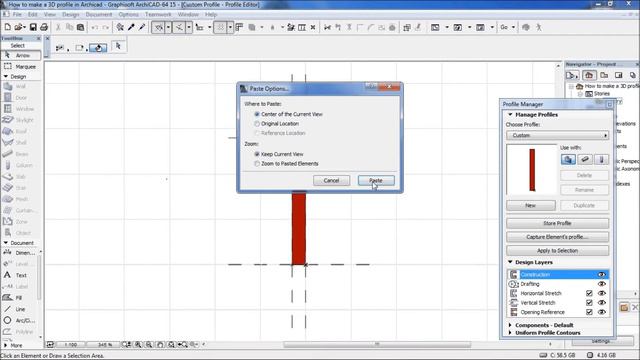
Task: Click Capture Element's profile button
Action: click(558, 237)
